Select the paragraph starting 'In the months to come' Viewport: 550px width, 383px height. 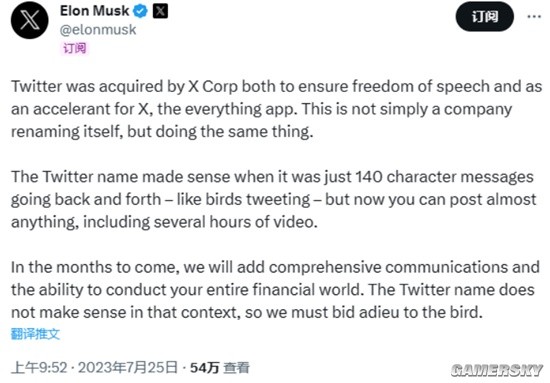click(x=275, y=289)
